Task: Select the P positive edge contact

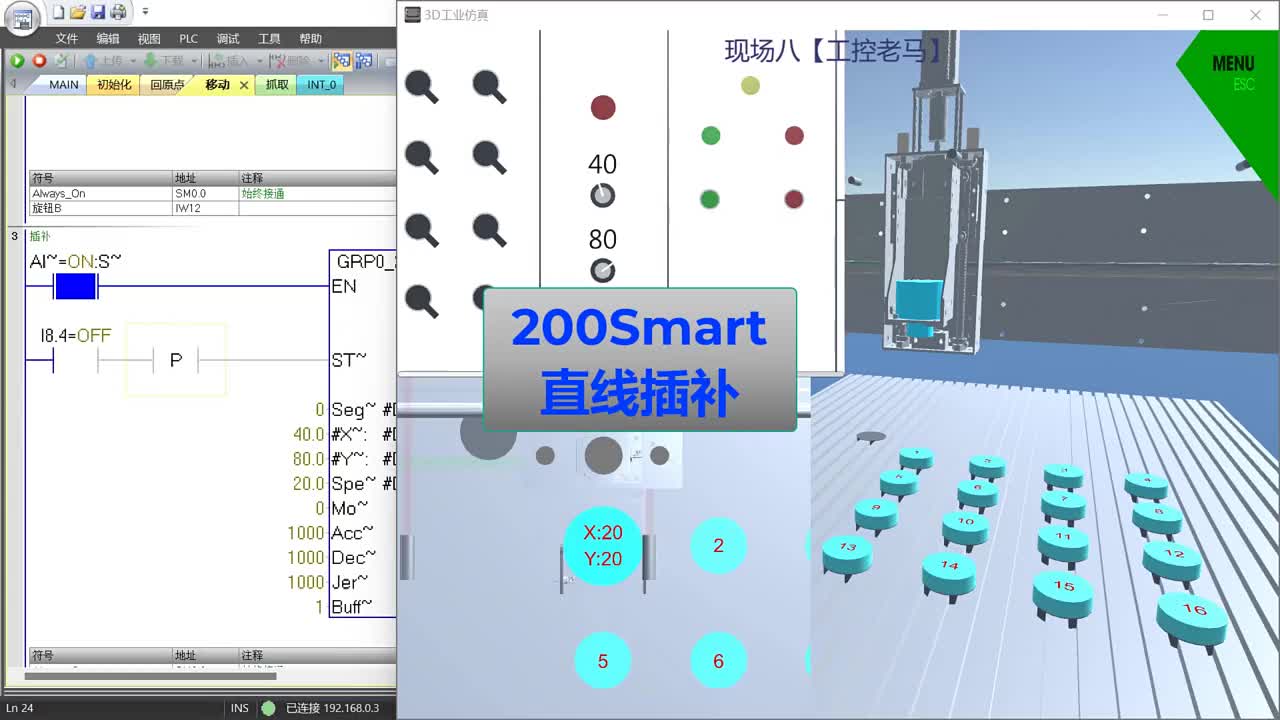Action: (176, 360)
